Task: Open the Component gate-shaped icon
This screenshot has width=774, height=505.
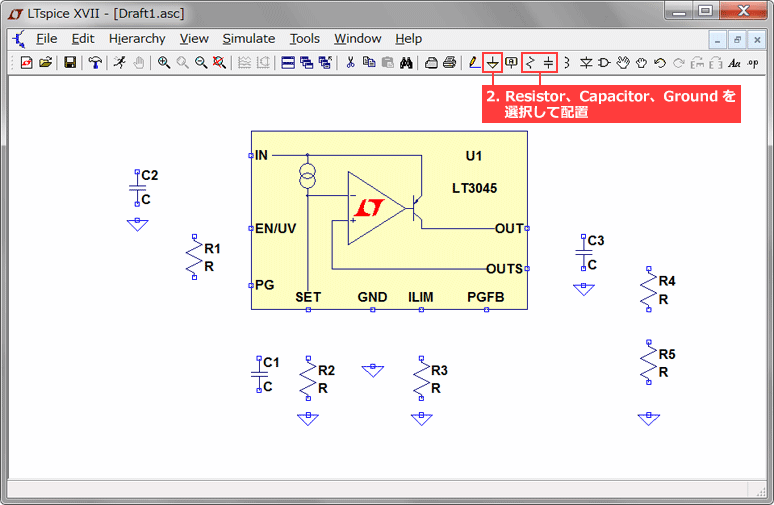Action: pos(604,63)
